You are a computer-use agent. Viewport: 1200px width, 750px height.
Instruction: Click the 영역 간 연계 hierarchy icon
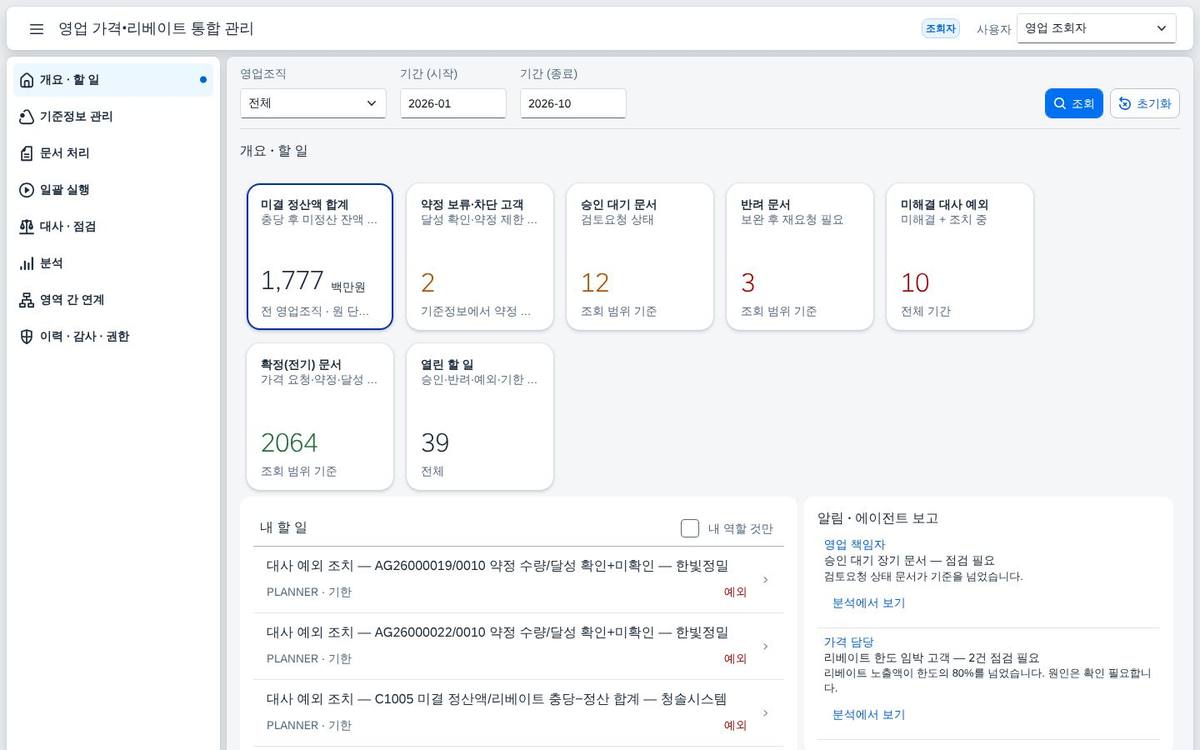tap(27, 300)
